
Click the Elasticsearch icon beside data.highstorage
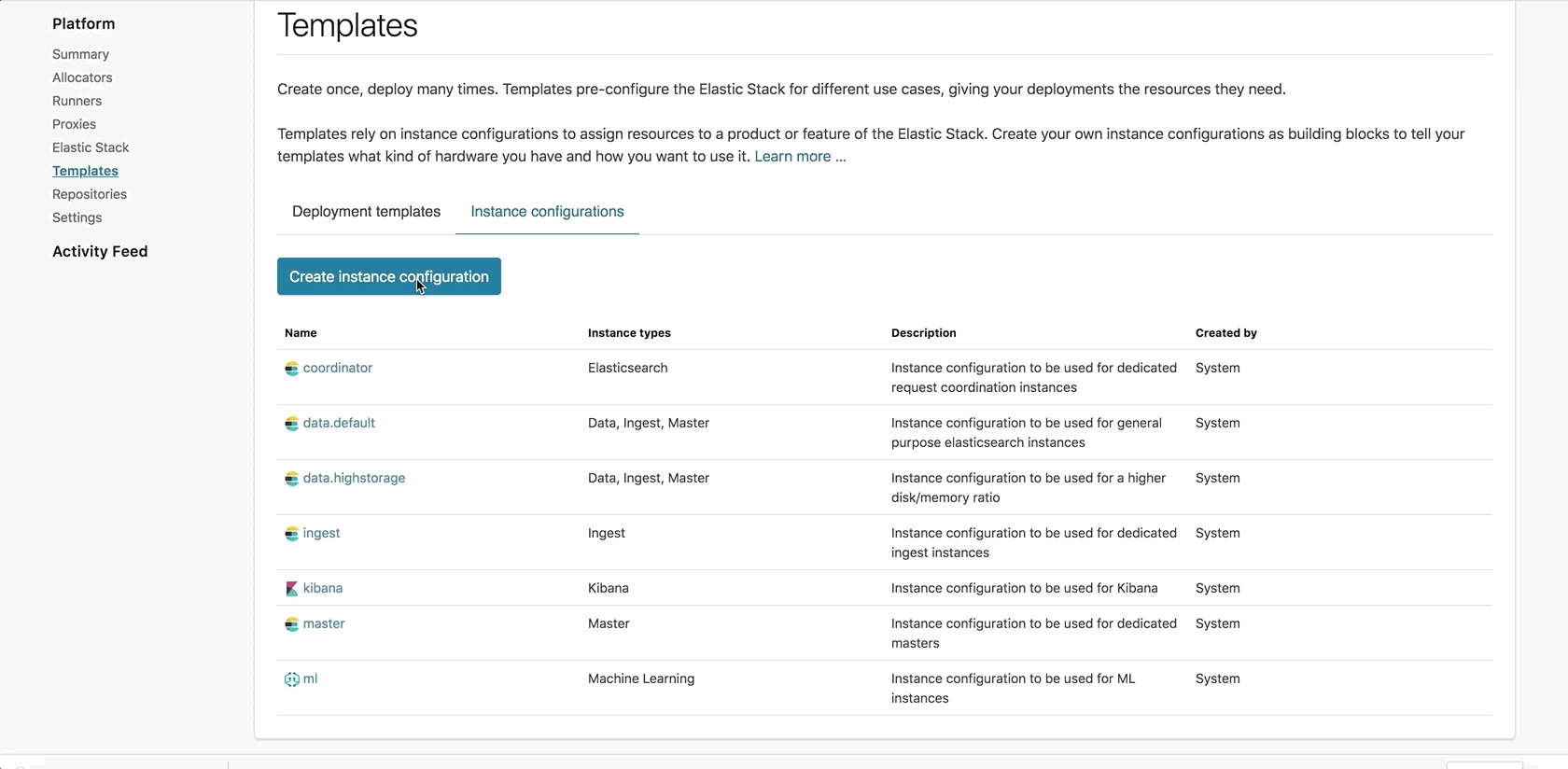[291, 479]
